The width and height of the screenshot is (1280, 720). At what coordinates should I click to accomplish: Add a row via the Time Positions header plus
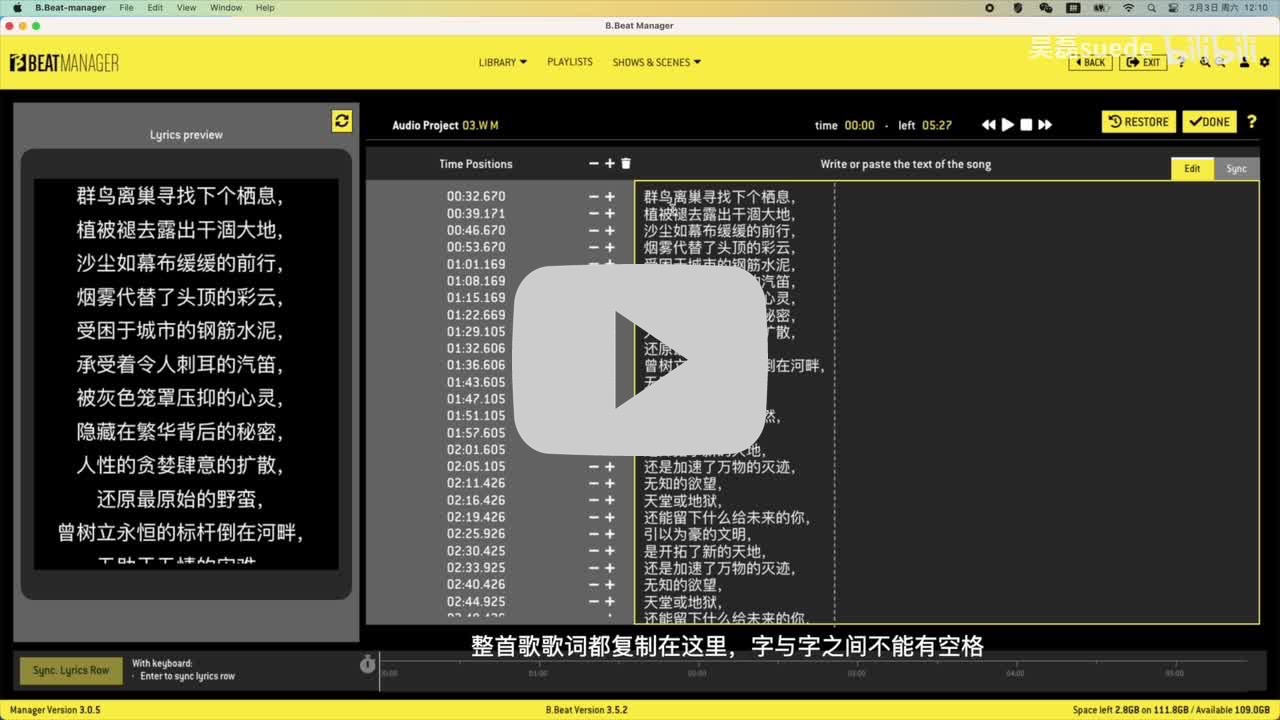610,163
